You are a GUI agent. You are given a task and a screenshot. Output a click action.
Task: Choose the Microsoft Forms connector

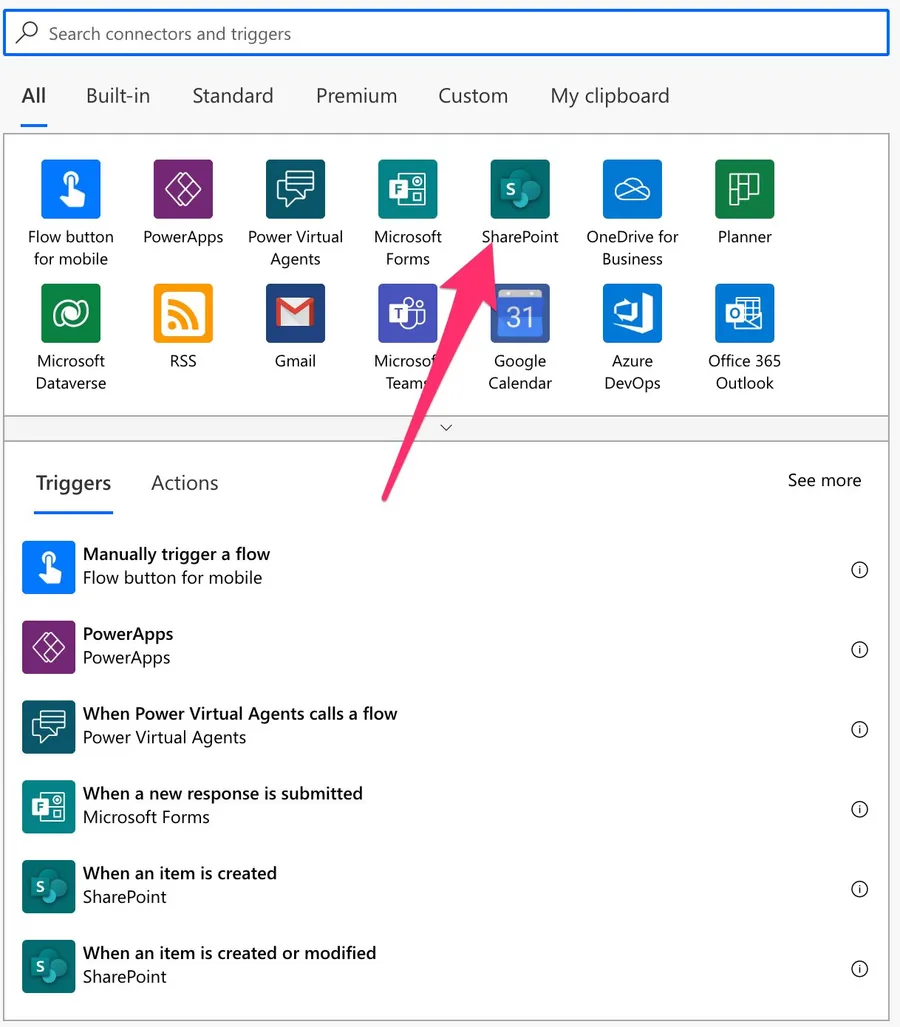tap(407, 189)
